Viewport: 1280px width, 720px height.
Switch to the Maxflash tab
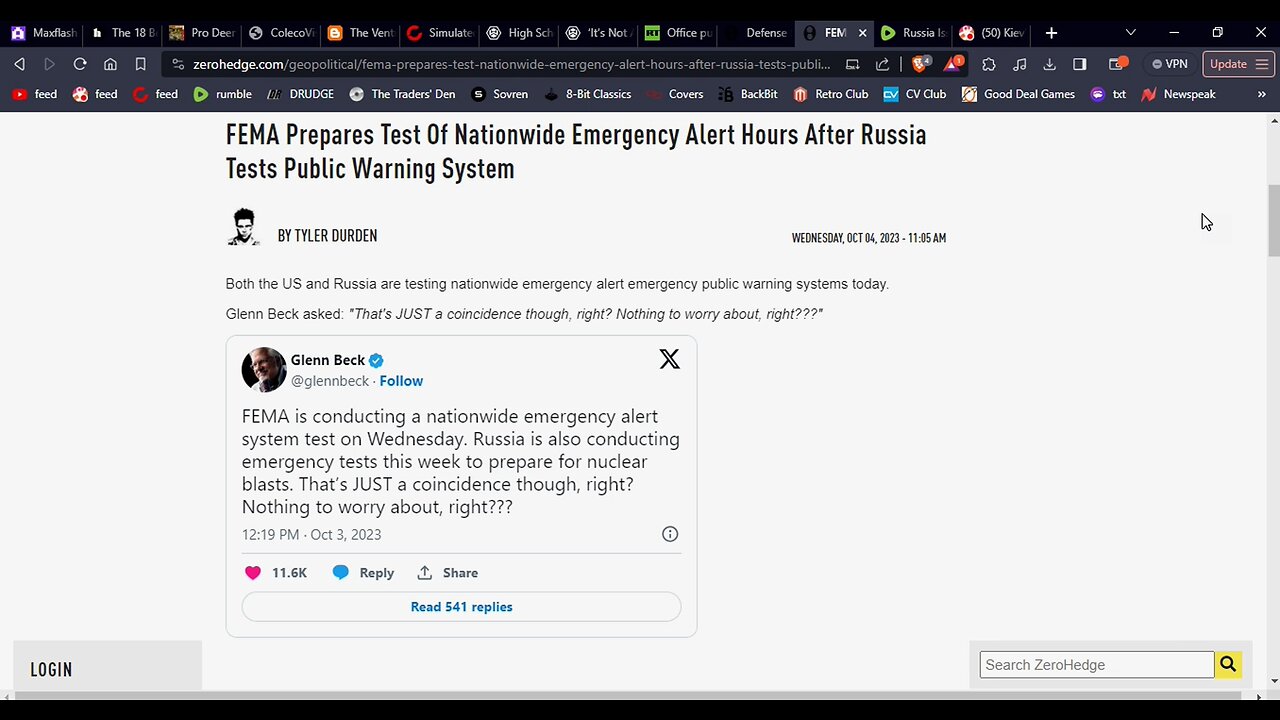pos(43,33)
